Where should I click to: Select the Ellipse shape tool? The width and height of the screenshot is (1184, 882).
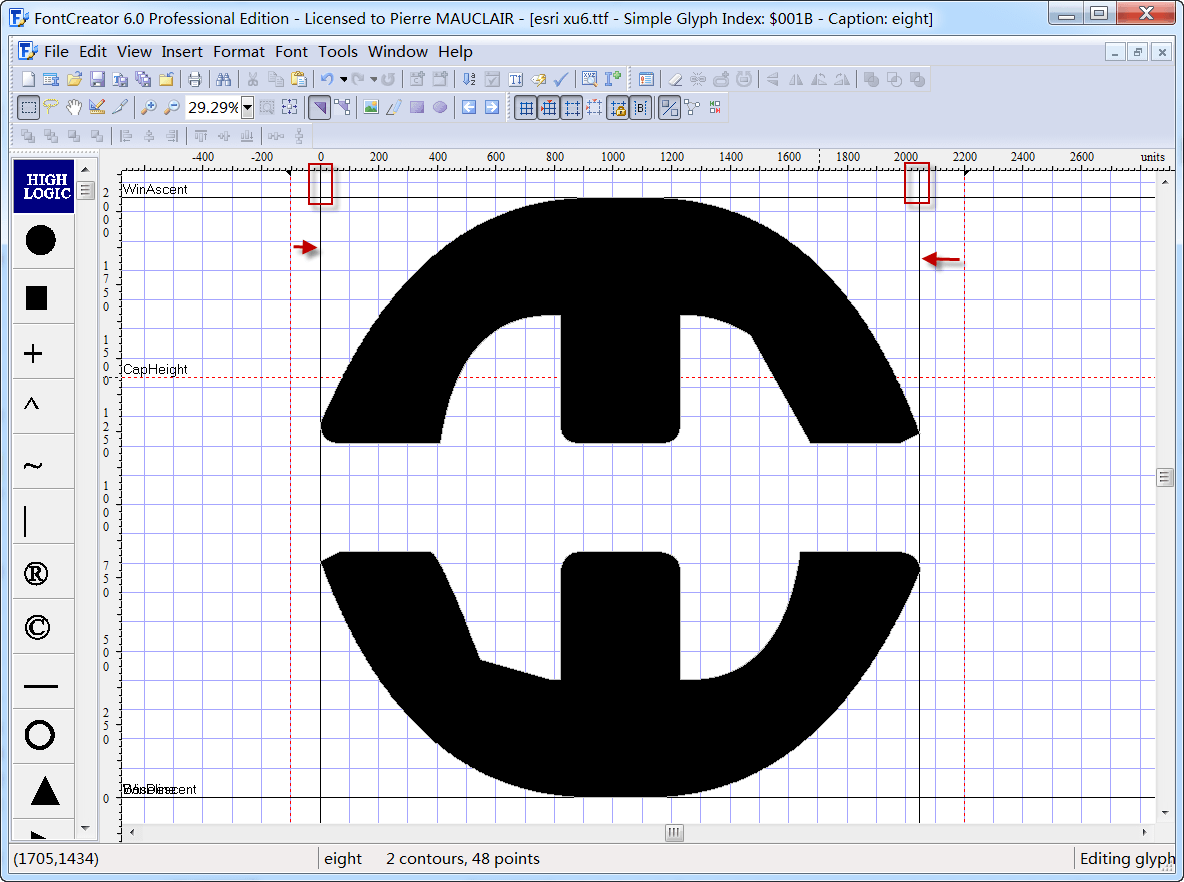(440, 107)
